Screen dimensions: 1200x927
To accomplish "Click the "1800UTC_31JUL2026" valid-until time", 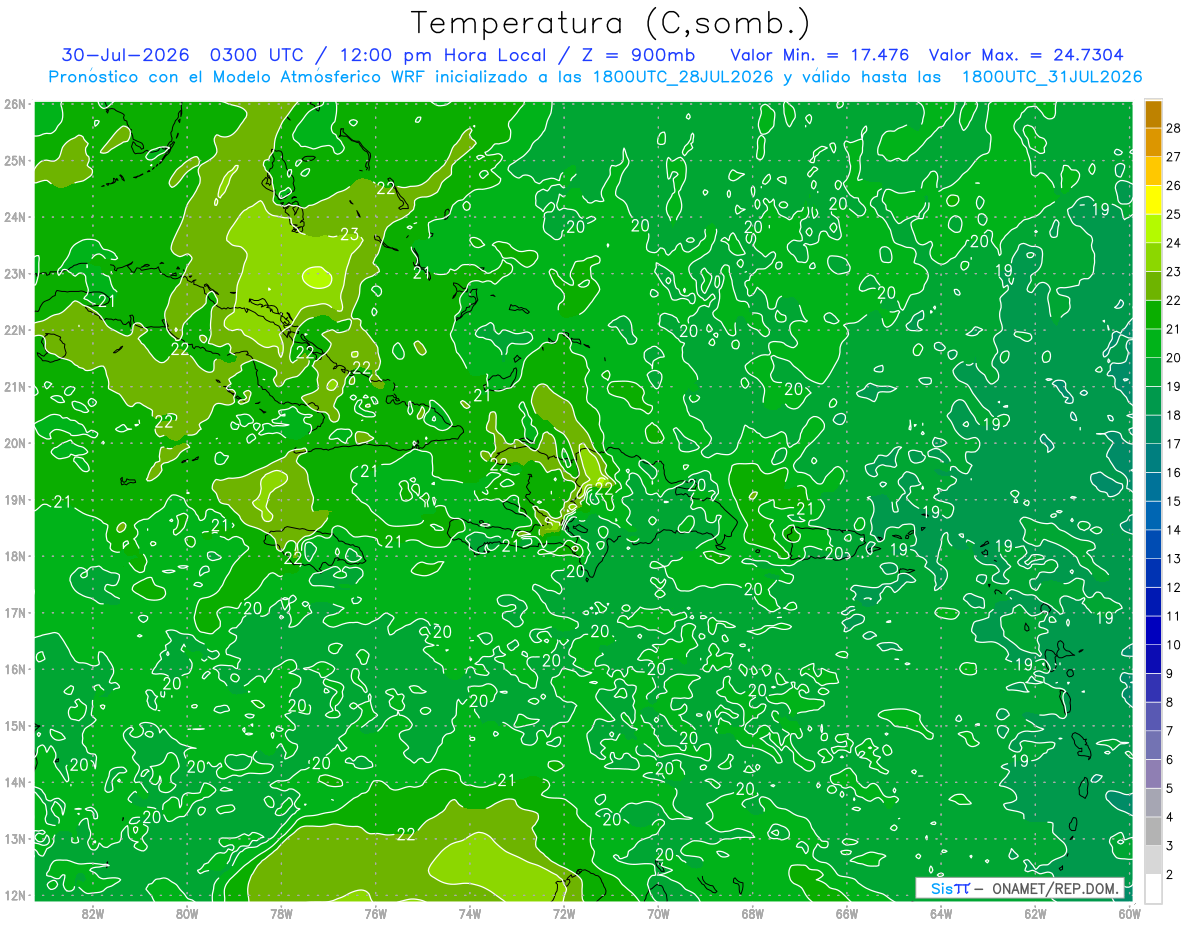I will 1052,77.
